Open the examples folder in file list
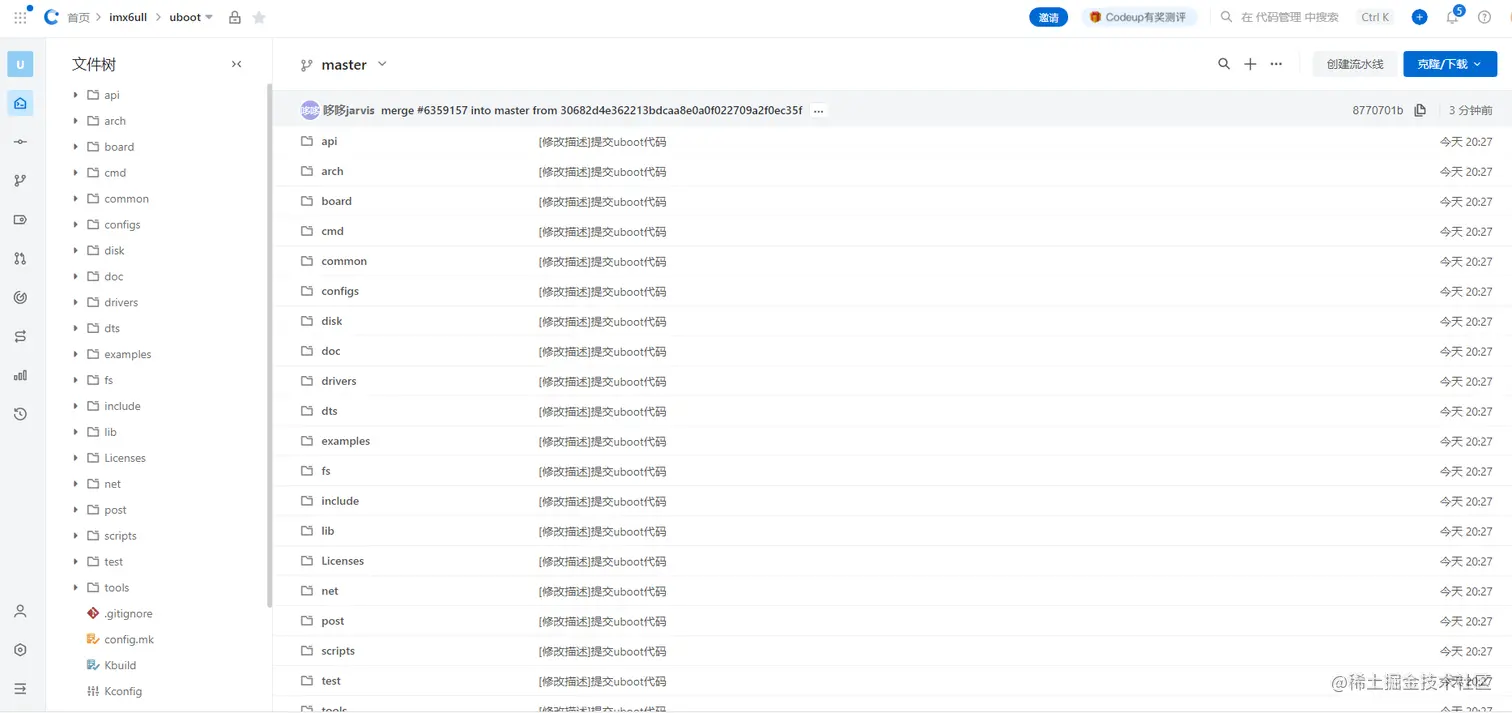This screenshot has height=713, width=1512. (x=345, y=441)
